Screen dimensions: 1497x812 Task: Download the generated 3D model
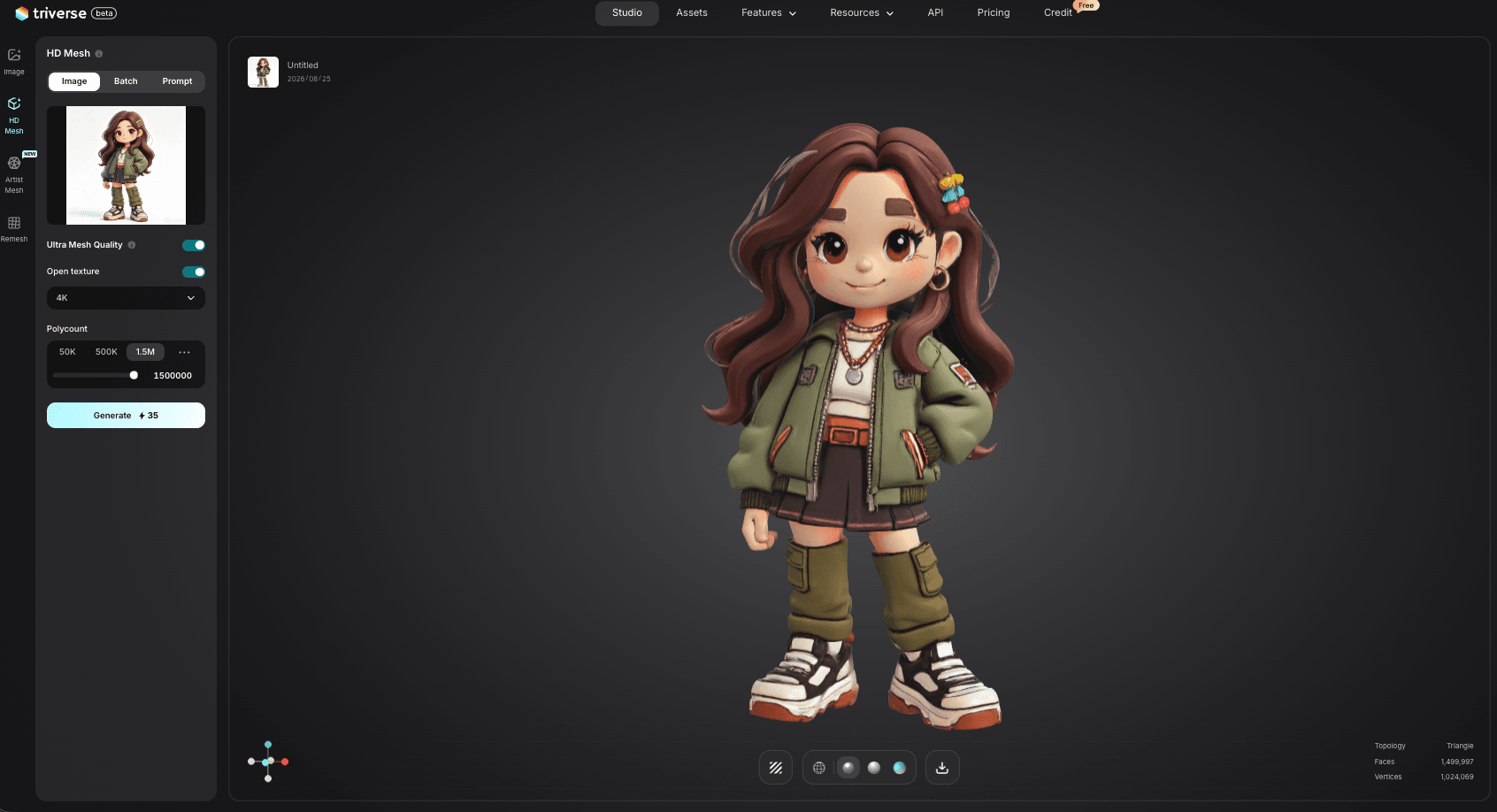pos(942,768)
